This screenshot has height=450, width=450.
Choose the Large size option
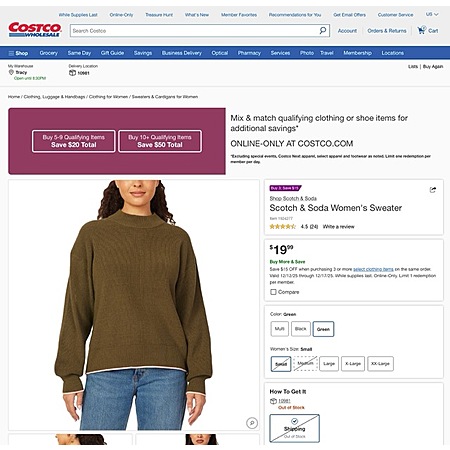pyautogui.click(x=329, y=364)
